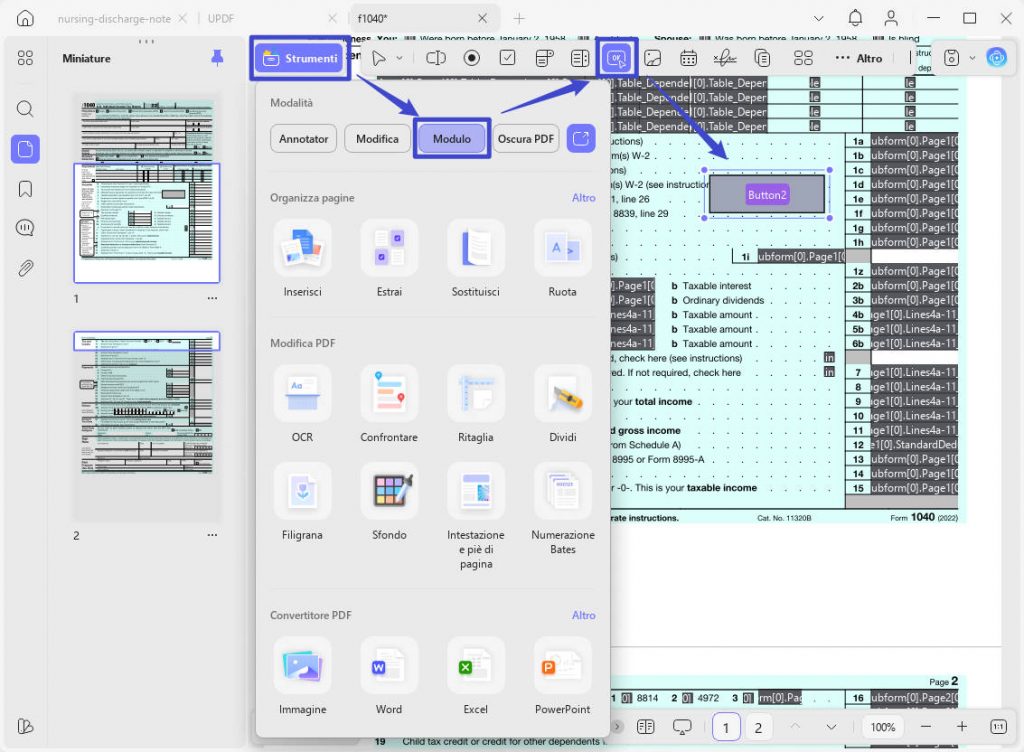Click the save icon in toolbar

click(952, 58)
